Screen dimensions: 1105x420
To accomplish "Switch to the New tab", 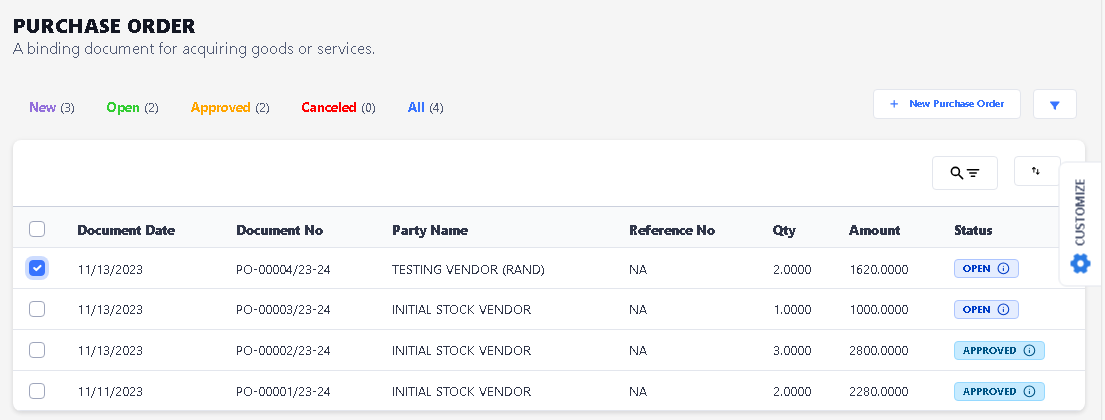I will click(x=52, y=107).
